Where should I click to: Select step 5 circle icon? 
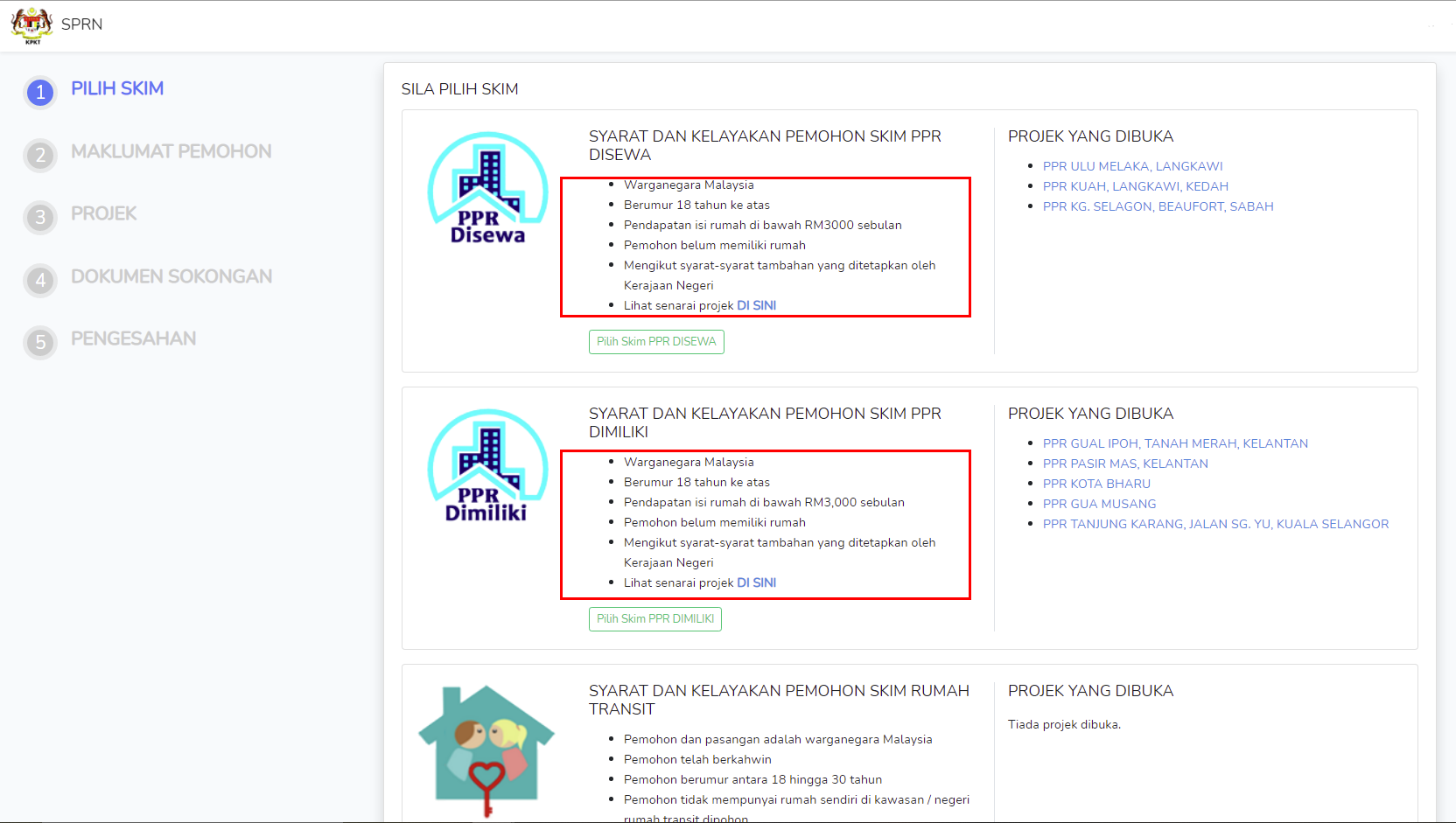pyautogui.click(x=40, y=342)
